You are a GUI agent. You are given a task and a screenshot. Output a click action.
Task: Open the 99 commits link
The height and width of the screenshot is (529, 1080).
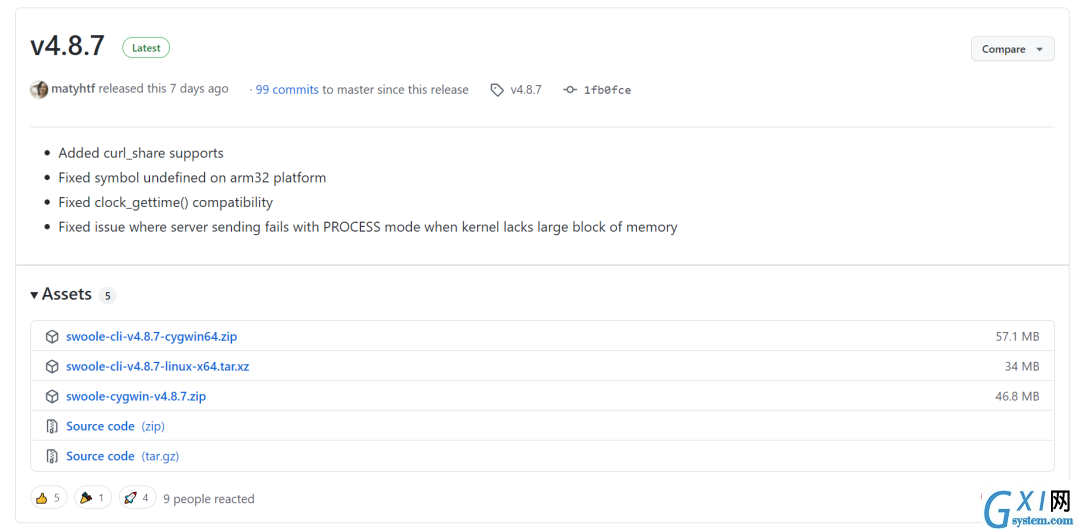(287, 90)
